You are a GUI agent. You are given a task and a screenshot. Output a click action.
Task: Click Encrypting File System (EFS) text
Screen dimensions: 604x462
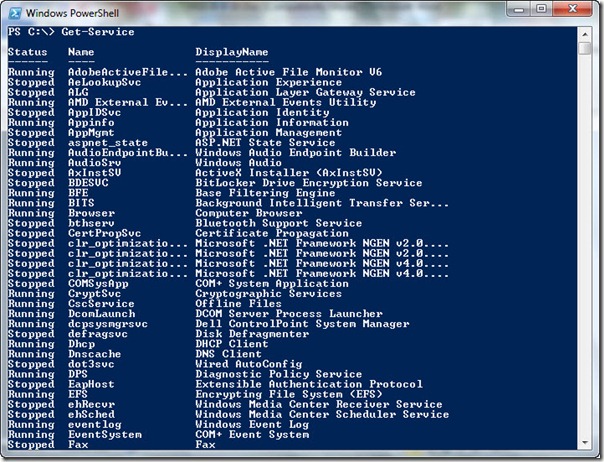coord(289,394)
